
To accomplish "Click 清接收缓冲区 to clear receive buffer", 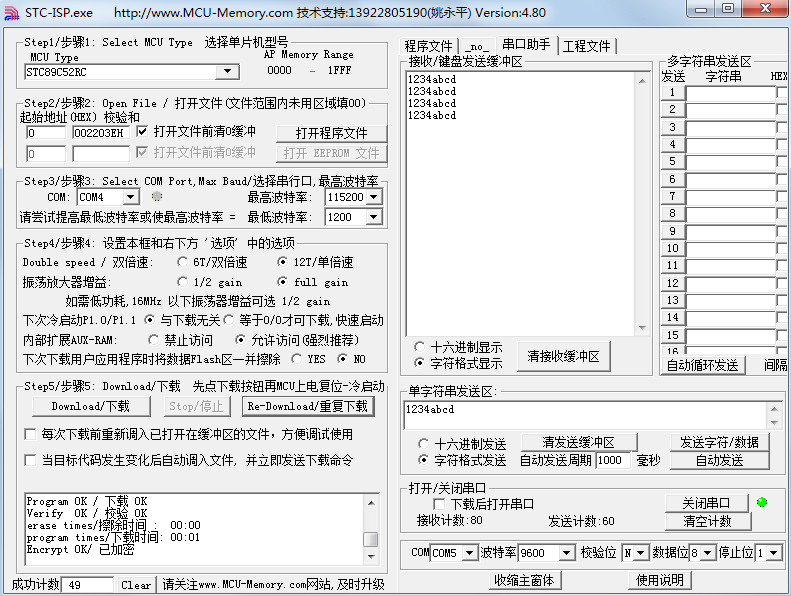I will 564,356.
